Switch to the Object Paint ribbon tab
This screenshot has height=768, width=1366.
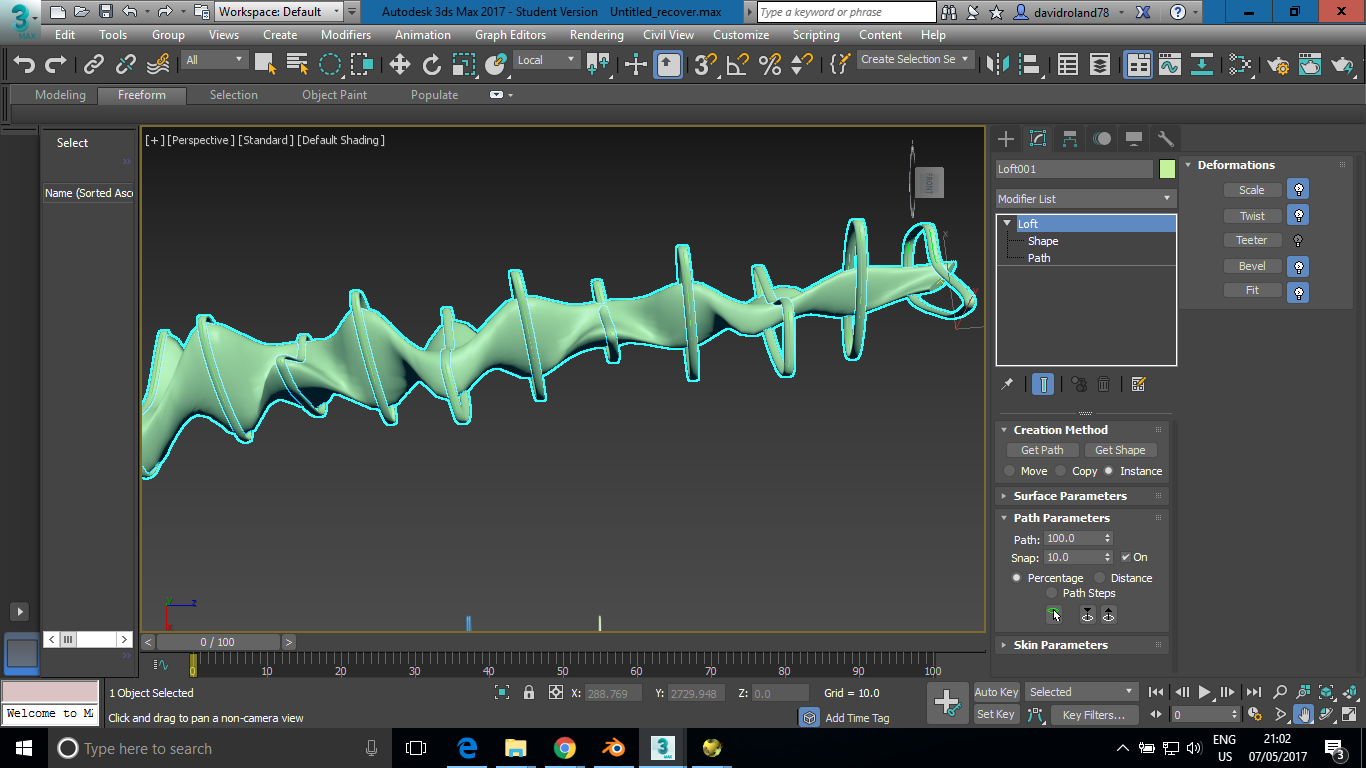coord(334,95)
